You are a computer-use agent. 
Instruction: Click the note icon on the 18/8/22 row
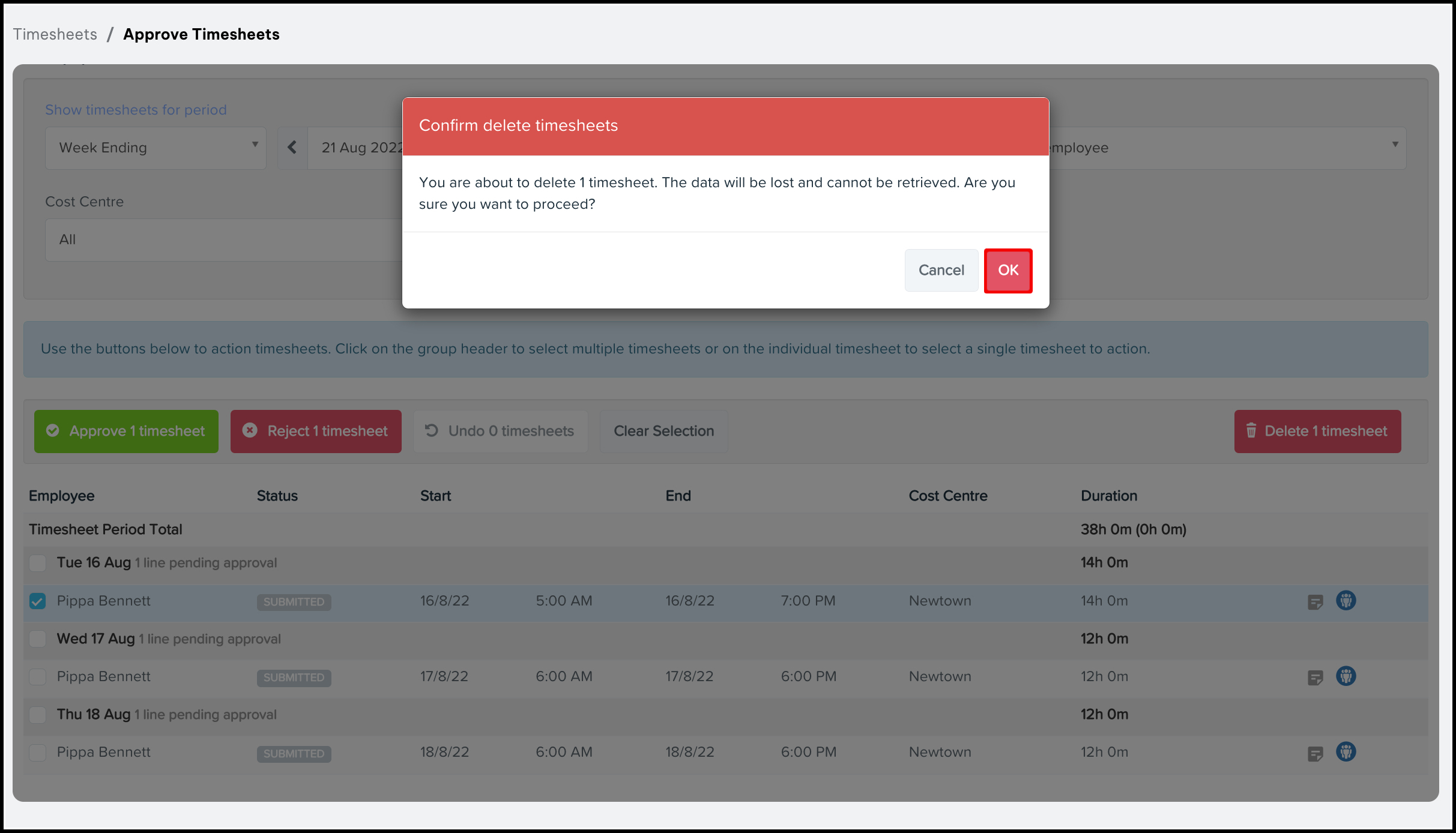click(1315, 754)
